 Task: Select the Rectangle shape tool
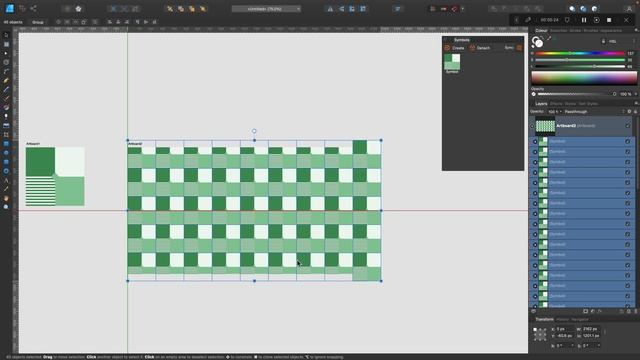click(x=6, y=144)
